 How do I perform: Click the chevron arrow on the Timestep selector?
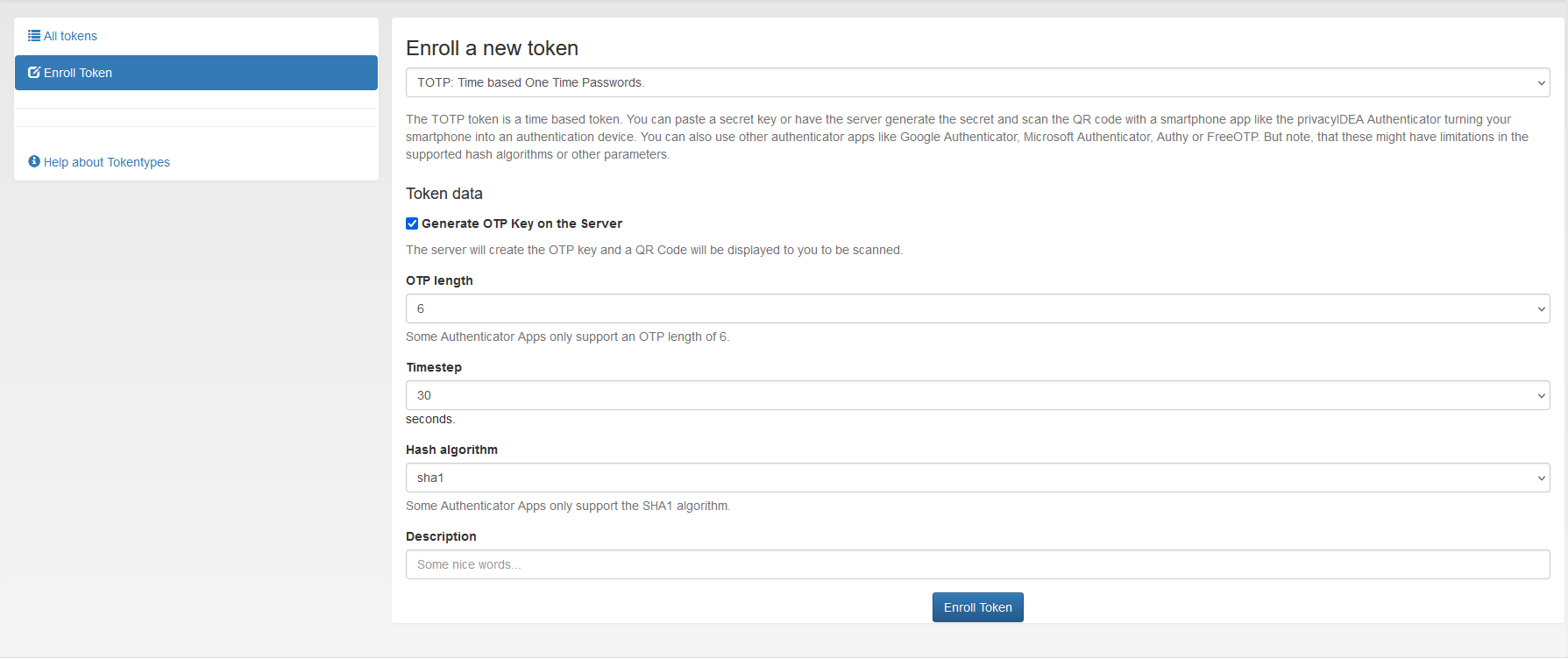tap(1541, 396)
